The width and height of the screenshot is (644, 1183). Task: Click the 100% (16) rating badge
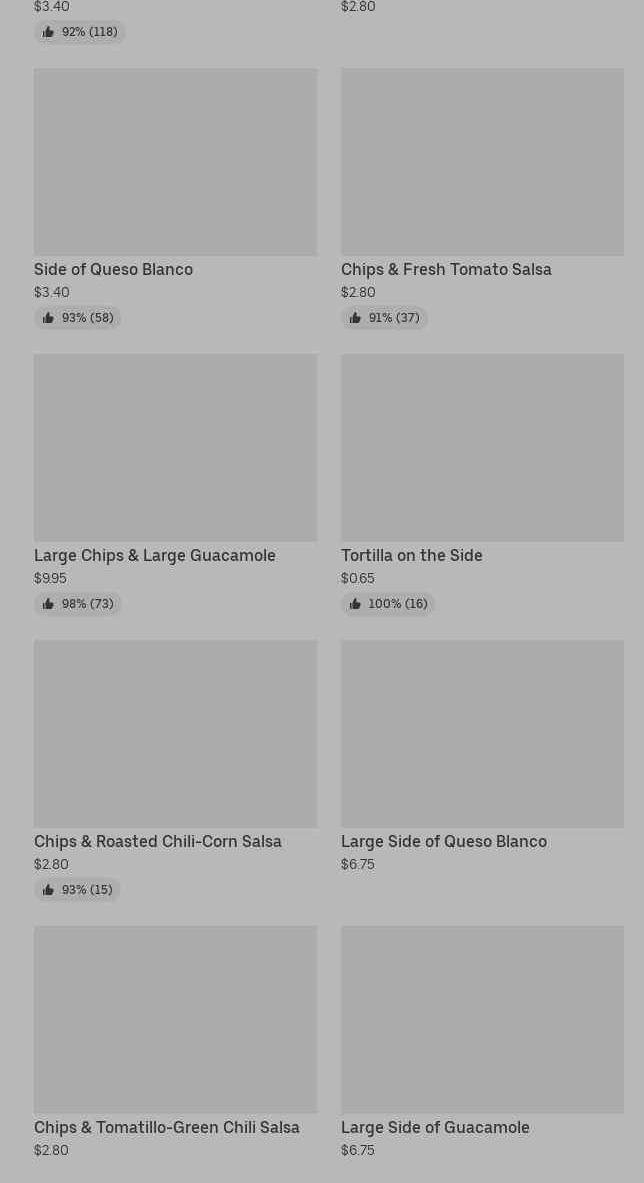point(388,604)
